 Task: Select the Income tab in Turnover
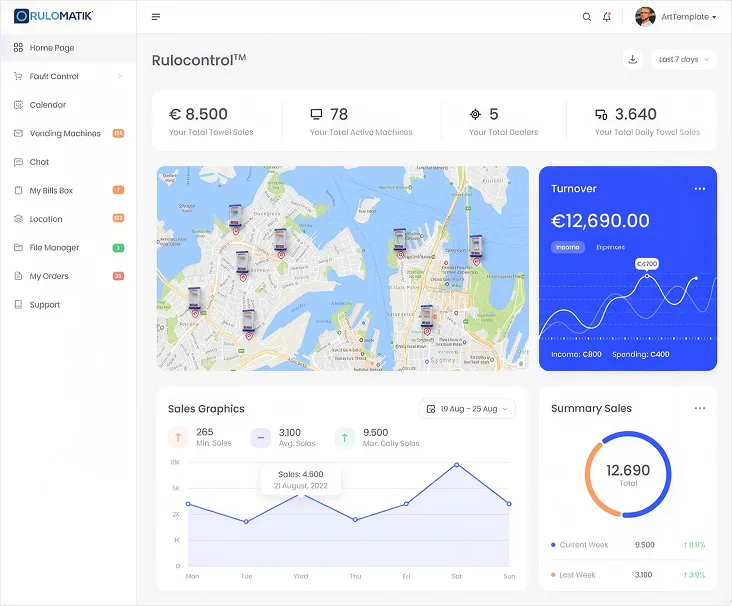click(x=568, y=247)
